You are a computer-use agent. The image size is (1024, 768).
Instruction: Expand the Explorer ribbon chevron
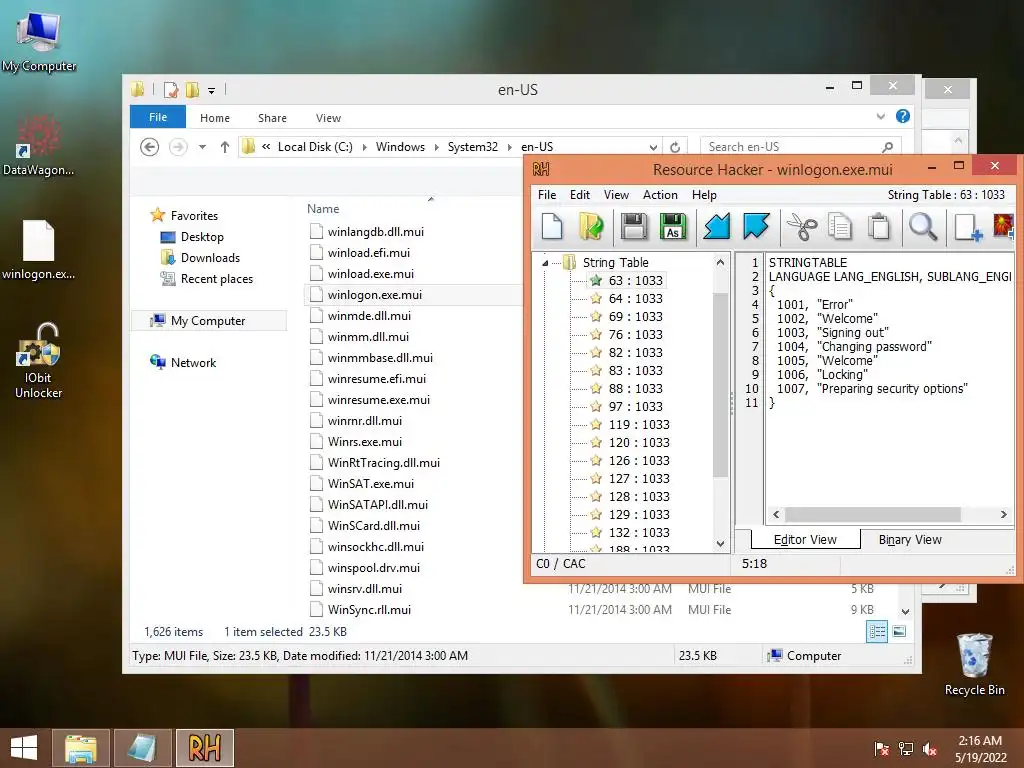click(x=880, y=116)
